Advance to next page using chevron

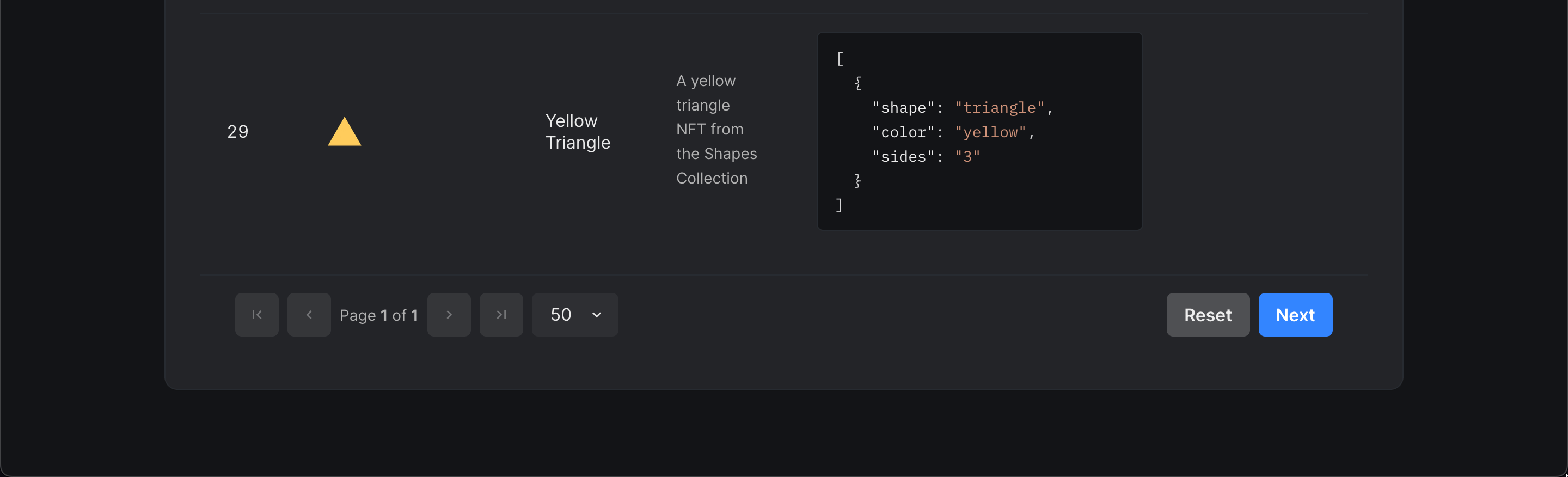449,315
